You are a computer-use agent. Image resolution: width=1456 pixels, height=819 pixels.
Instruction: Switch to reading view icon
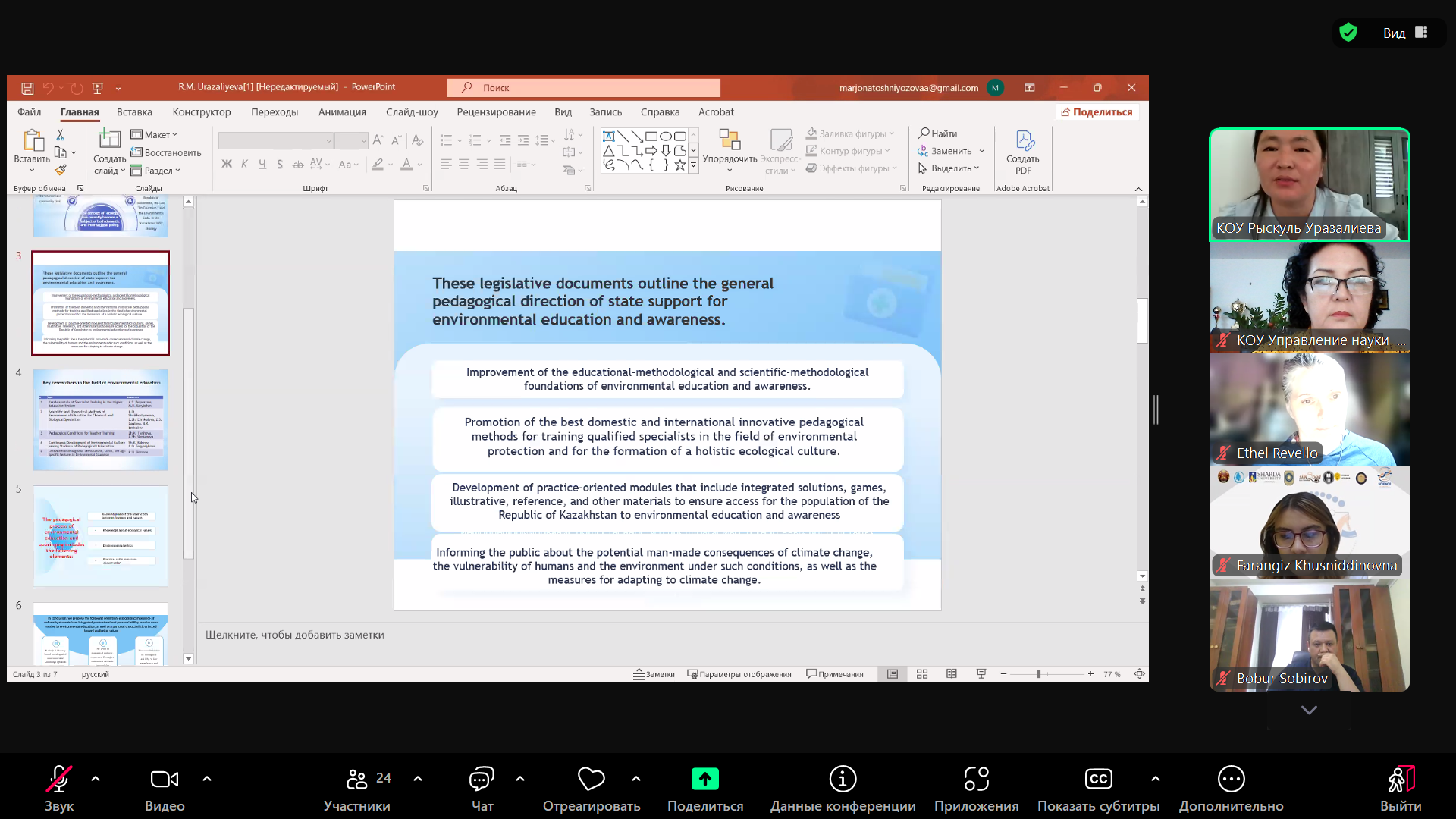tap(952, 674)
